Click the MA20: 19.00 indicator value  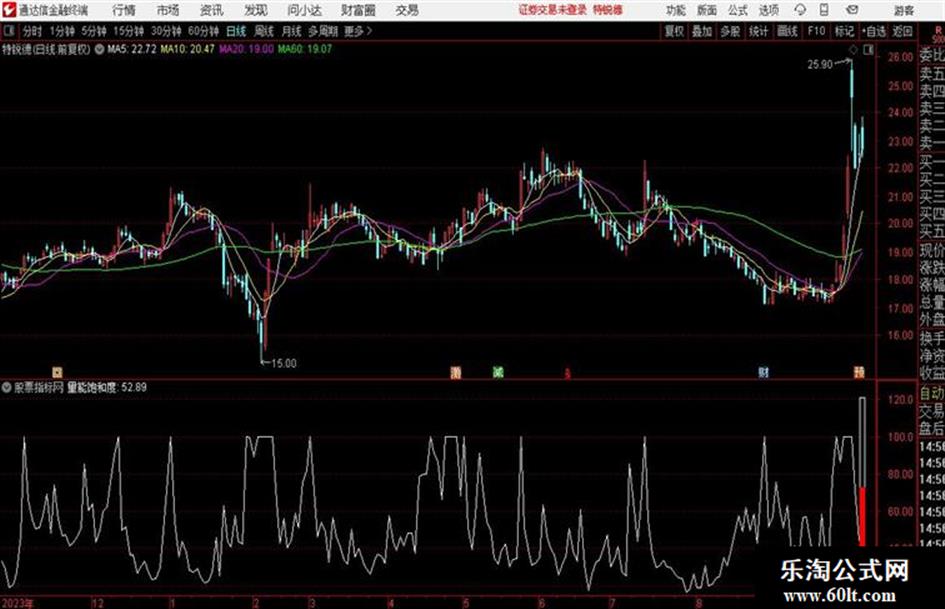(246, 49)
